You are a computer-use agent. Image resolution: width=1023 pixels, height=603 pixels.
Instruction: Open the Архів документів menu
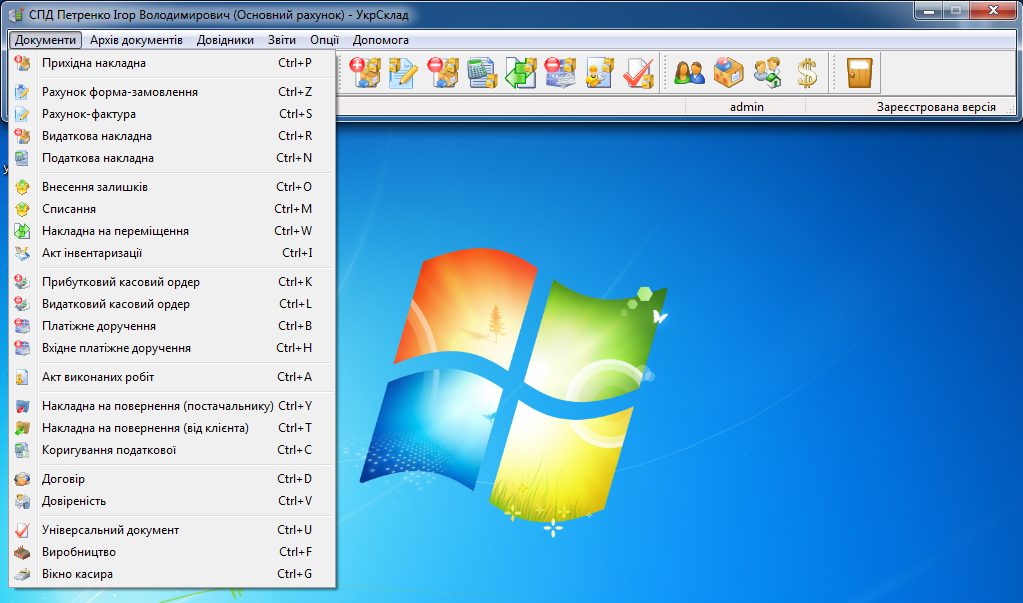[136, 40]
